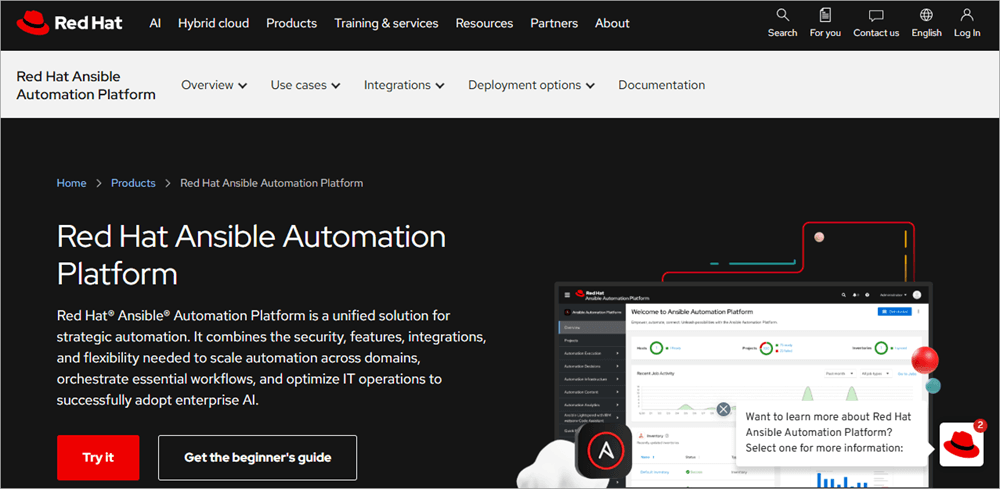Viewport: 1000px width, 490px height.
Task: Open Administrator dropdown in dashboard image
Action: click(893, 295)
